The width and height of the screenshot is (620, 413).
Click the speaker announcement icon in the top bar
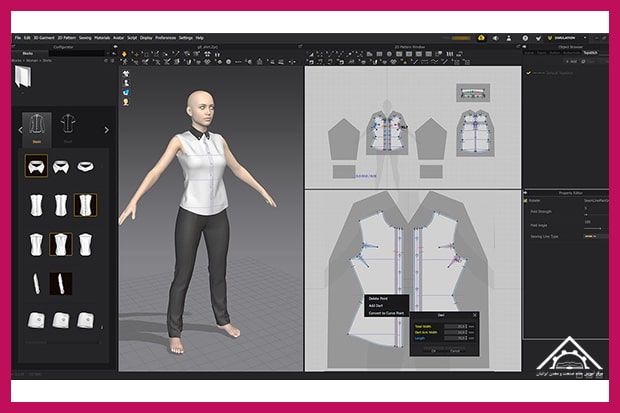(495, 38)
